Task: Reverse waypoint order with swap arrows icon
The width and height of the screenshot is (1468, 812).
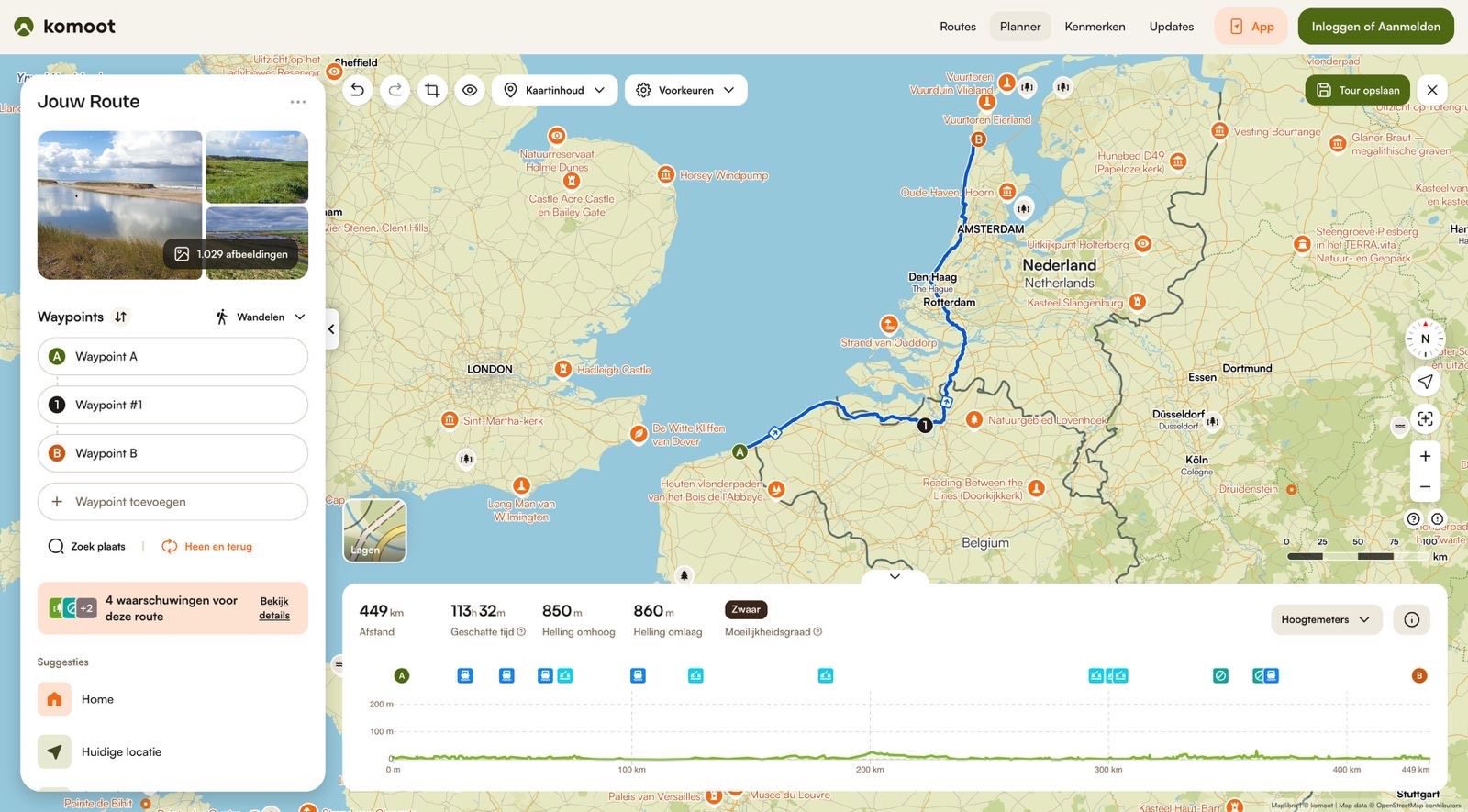Action: 120,317
